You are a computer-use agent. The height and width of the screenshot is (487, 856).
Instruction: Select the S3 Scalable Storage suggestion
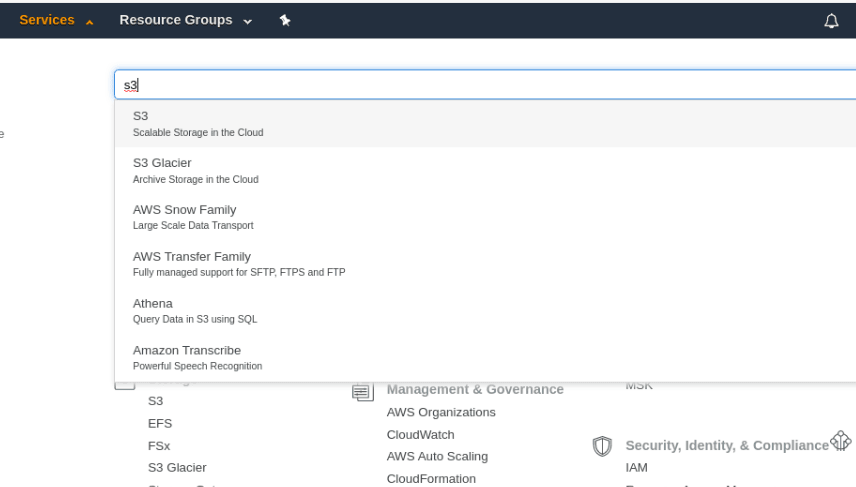485,124
